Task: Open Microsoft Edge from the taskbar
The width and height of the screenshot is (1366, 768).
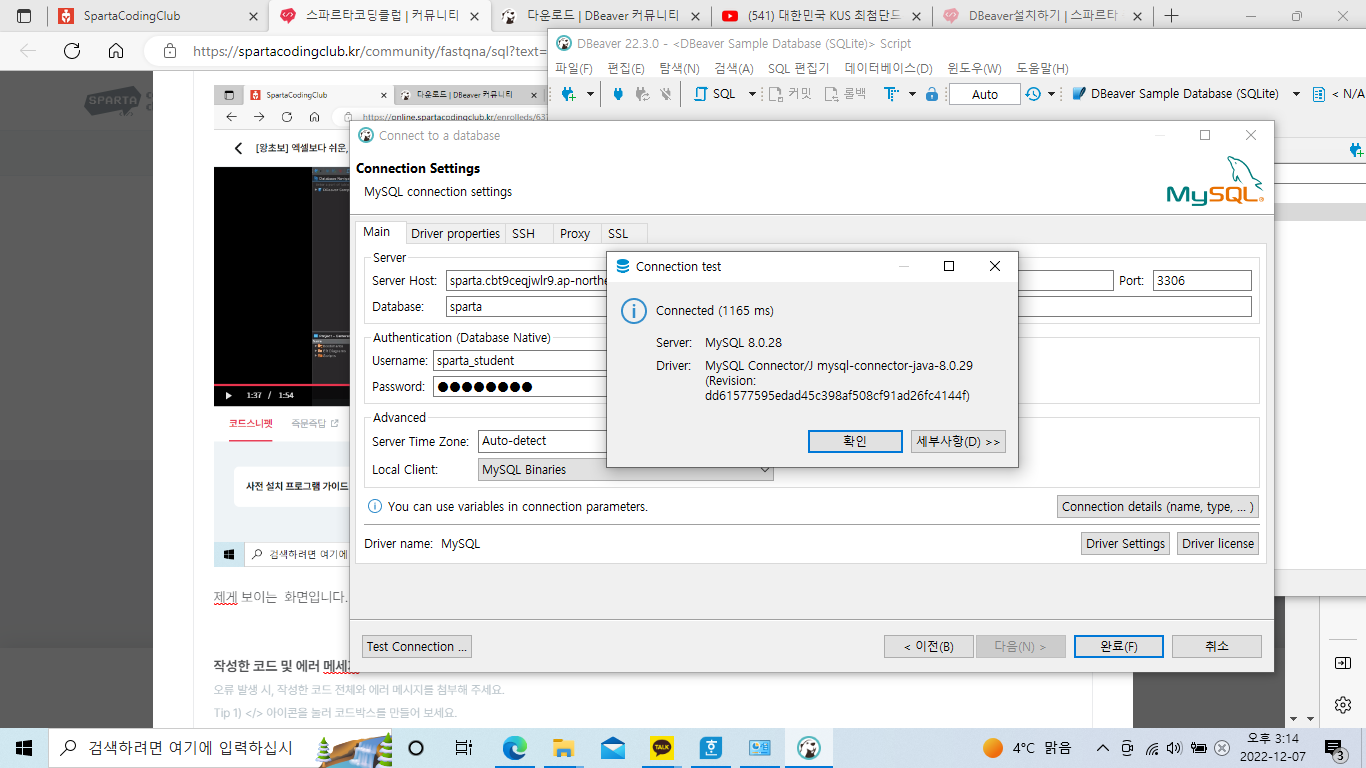Action: click(514, 748)
